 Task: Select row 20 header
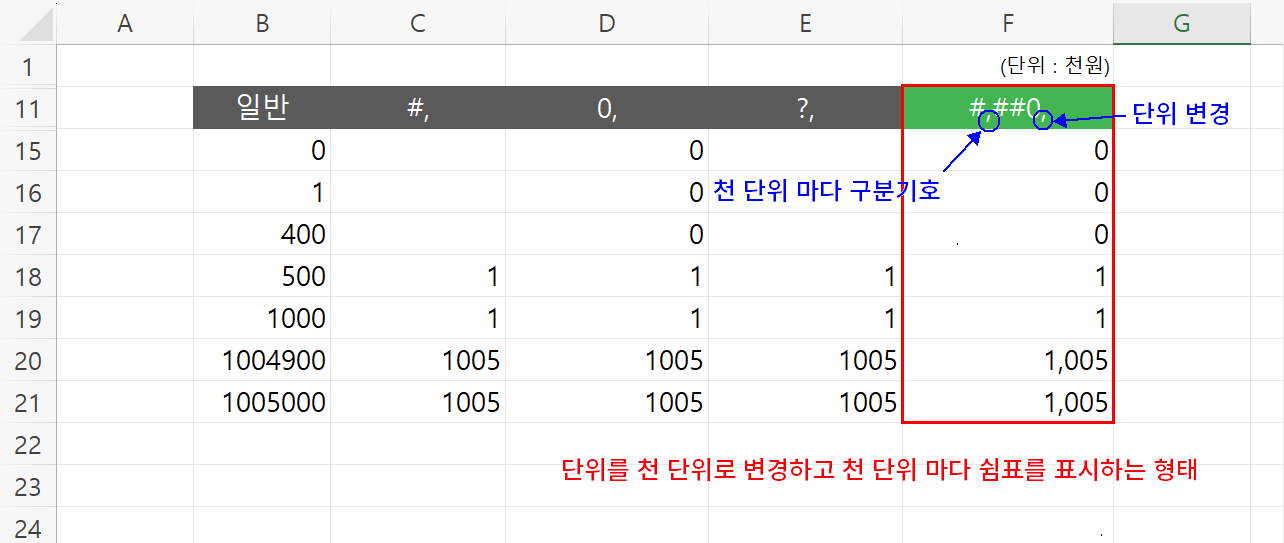coord(28,360)
